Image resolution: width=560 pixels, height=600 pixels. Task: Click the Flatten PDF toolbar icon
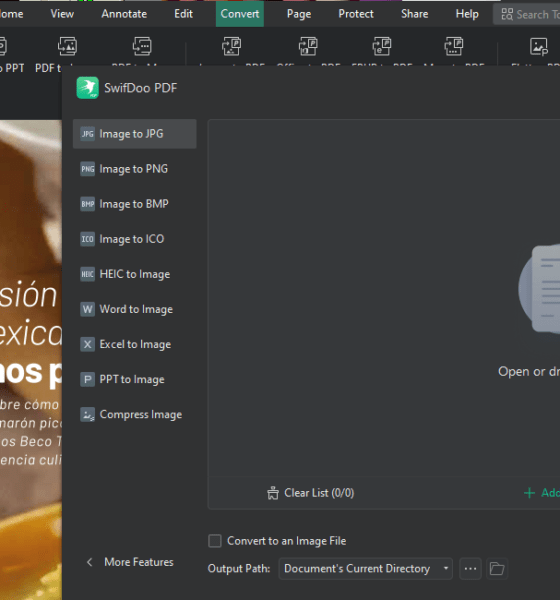(x=539, y=46)
